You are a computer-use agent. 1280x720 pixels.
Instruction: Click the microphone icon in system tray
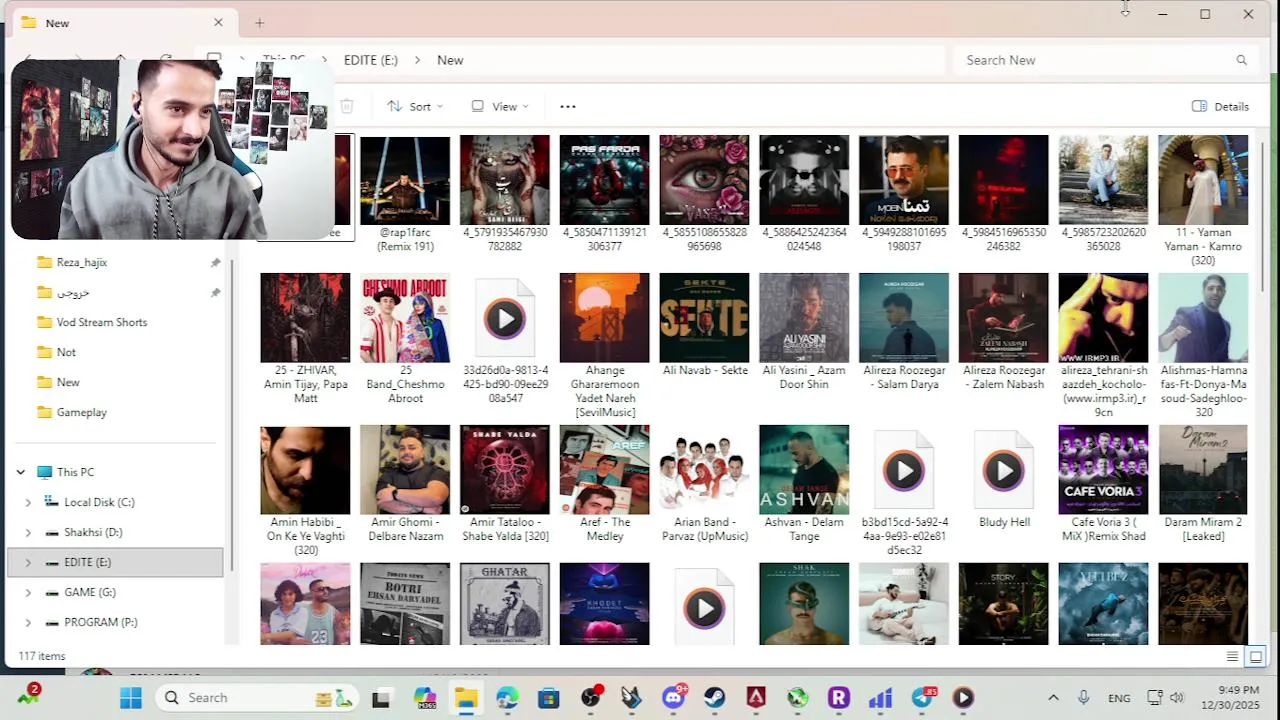point(1083,698)
